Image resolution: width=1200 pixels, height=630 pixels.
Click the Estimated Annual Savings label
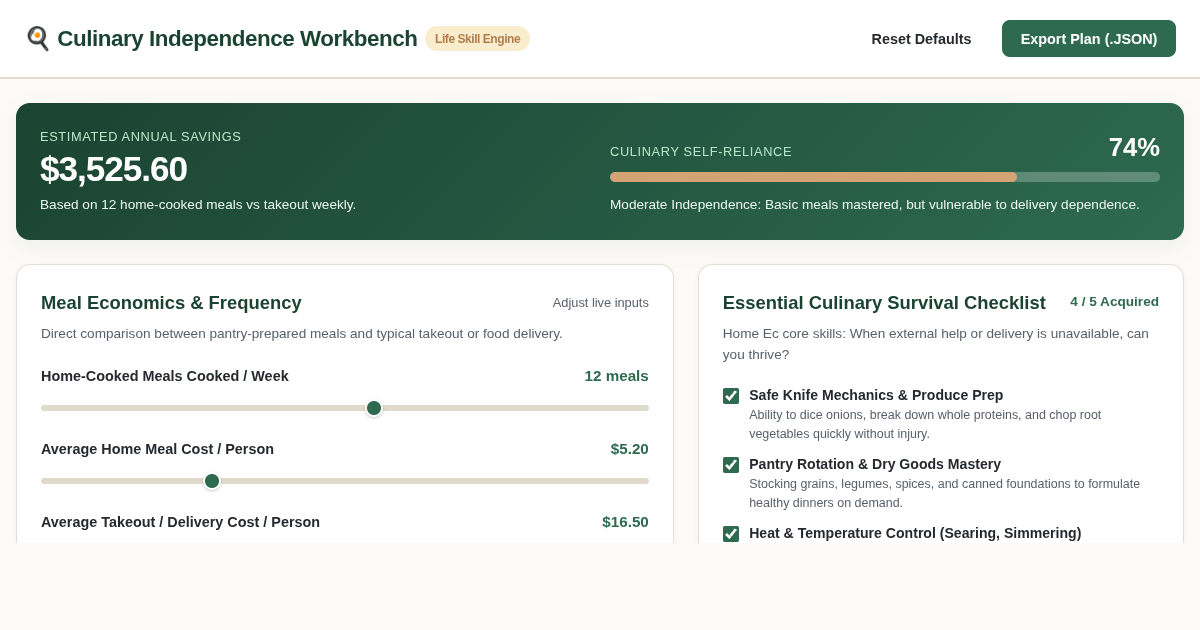click(x=141, y=137)
